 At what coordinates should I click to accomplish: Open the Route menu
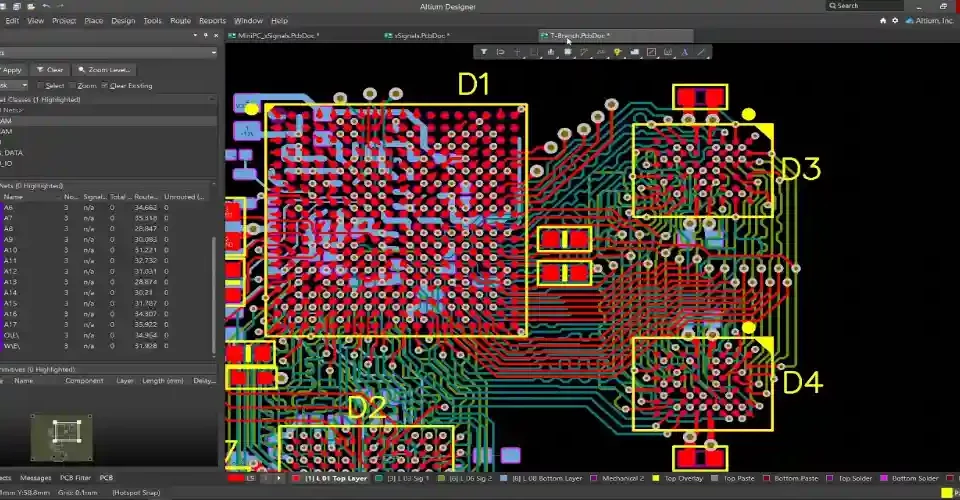pyautogui.click(x=180, y=21)
